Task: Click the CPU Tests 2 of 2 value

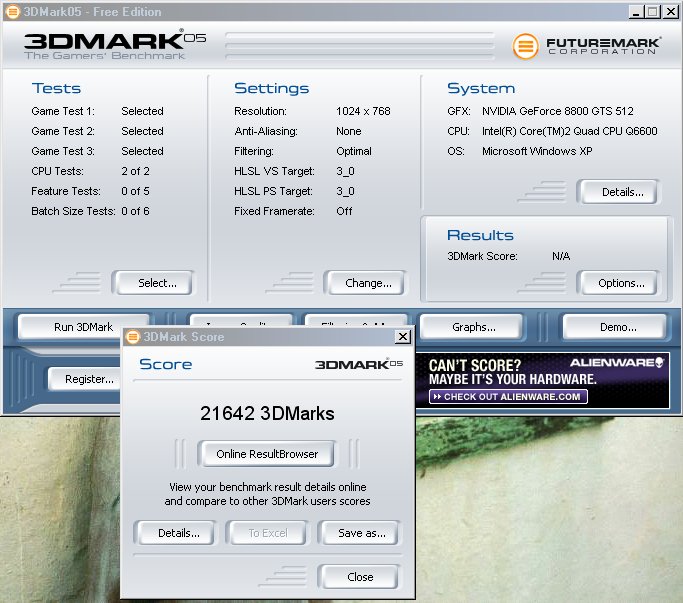Action: click(x=135, y=171)
